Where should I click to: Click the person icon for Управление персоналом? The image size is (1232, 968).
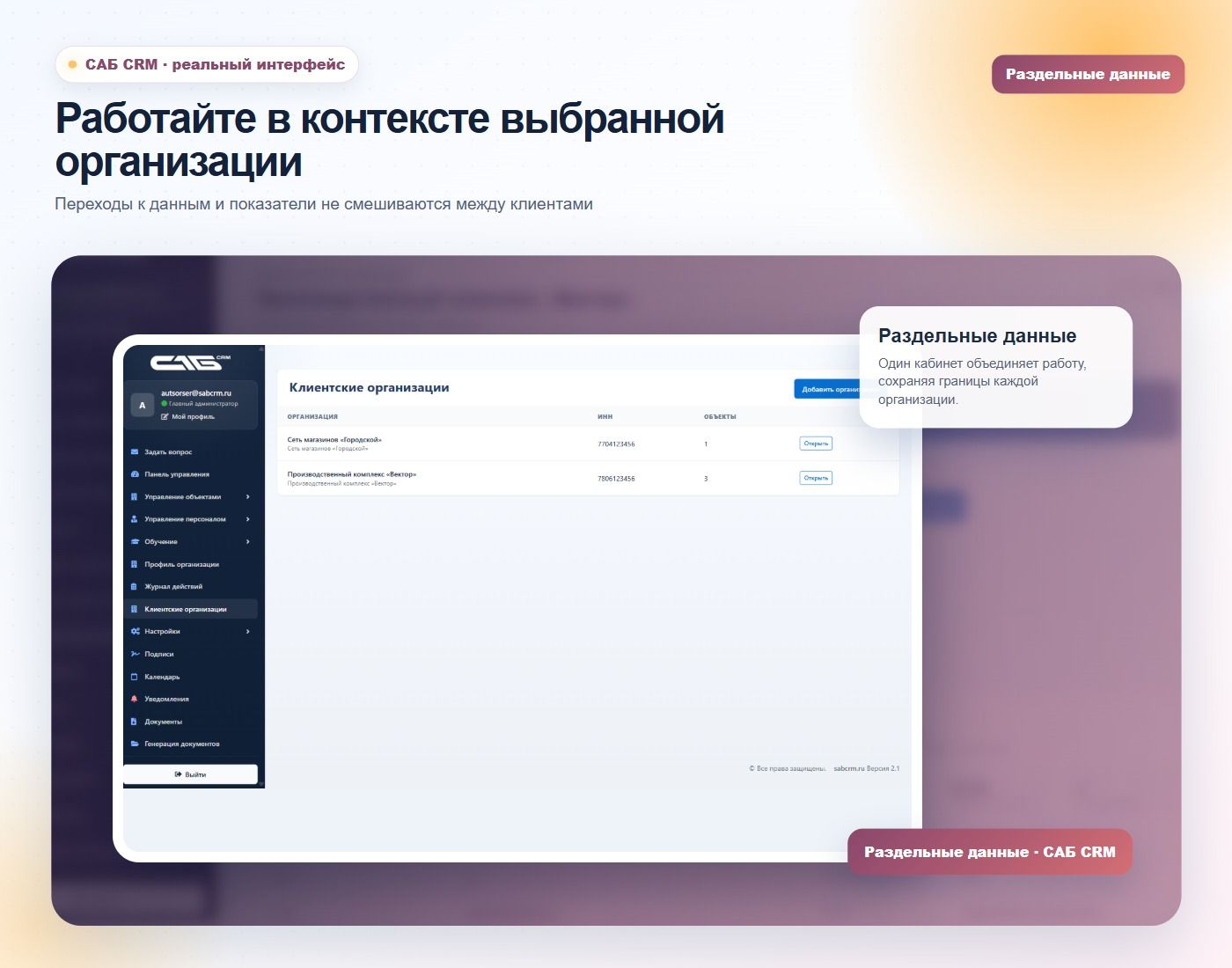pyautogui.click(x=135, y=519)
